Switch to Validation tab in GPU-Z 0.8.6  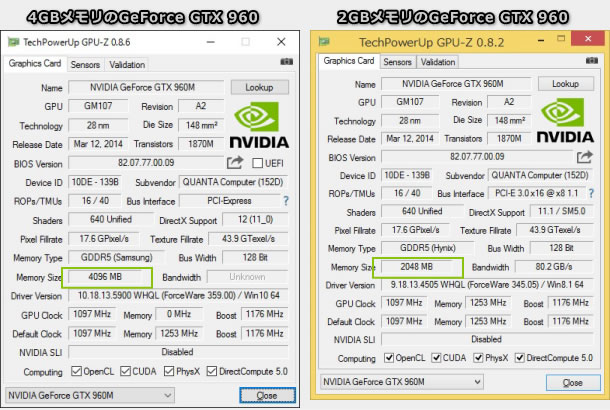(127, 65)
